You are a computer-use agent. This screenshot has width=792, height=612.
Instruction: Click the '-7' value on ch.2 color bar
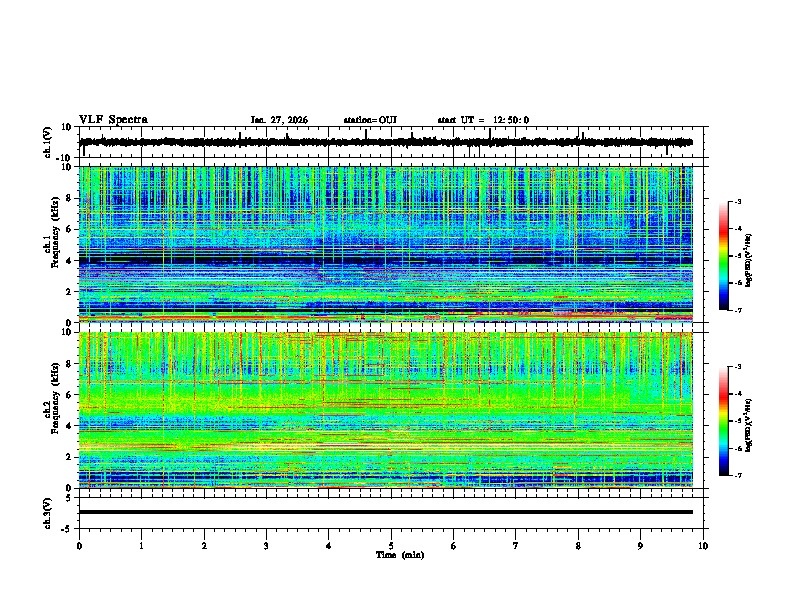738,475
